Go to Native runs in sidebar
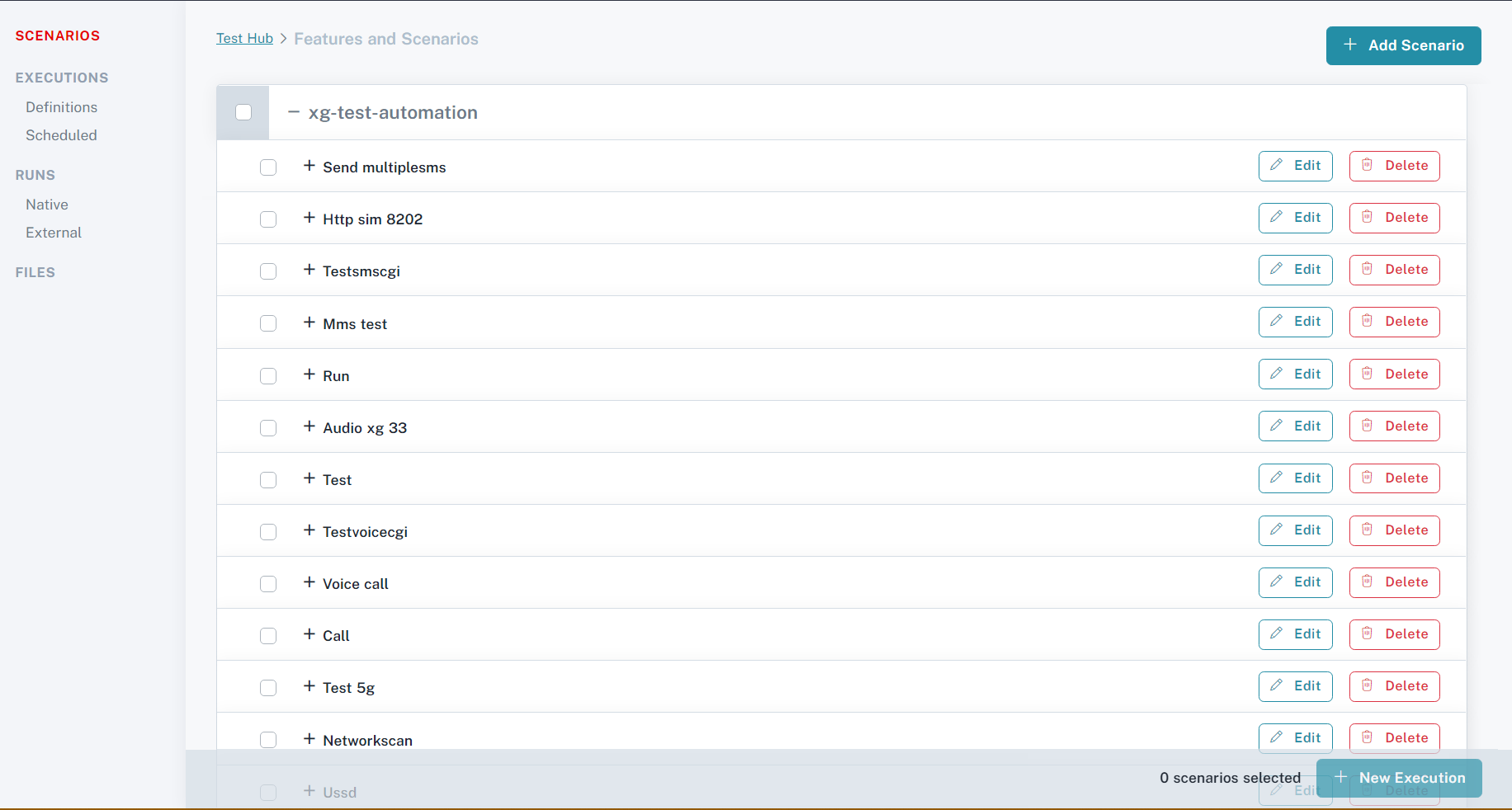 coord(47,205)
